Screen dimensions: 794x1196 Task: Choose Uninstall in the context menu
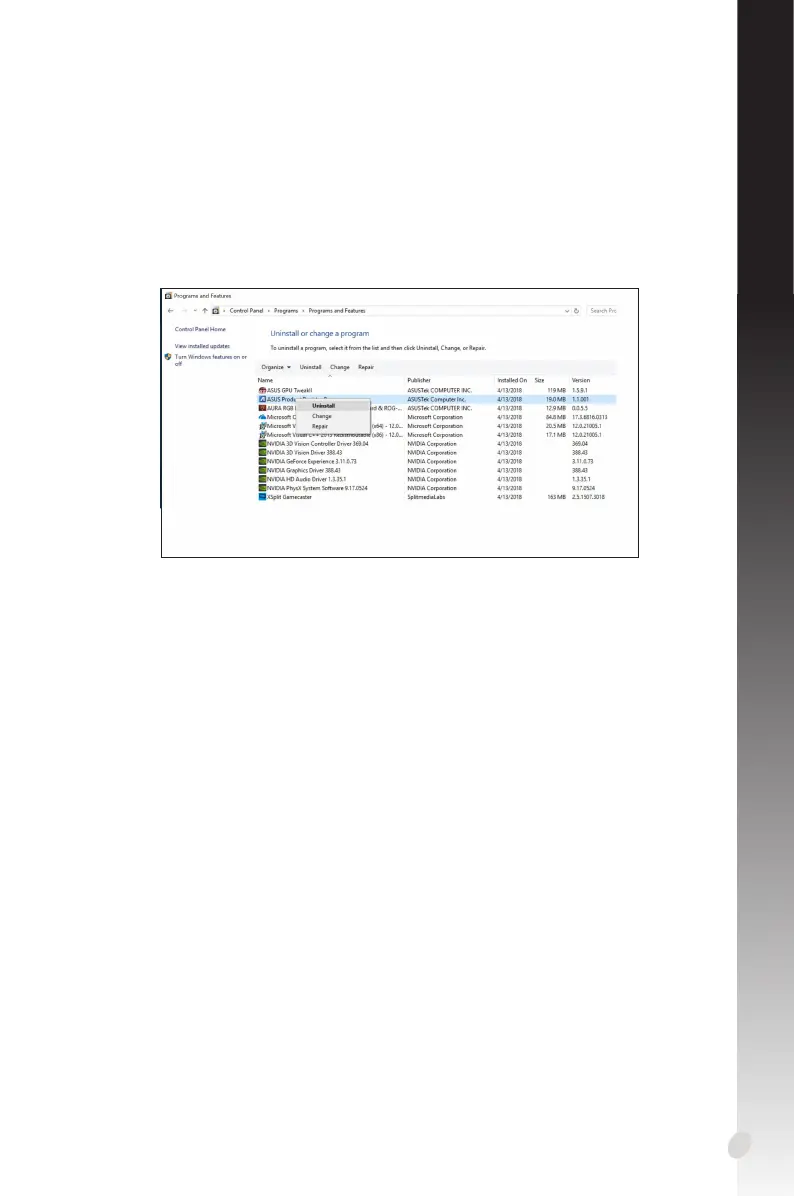(323, 406)
